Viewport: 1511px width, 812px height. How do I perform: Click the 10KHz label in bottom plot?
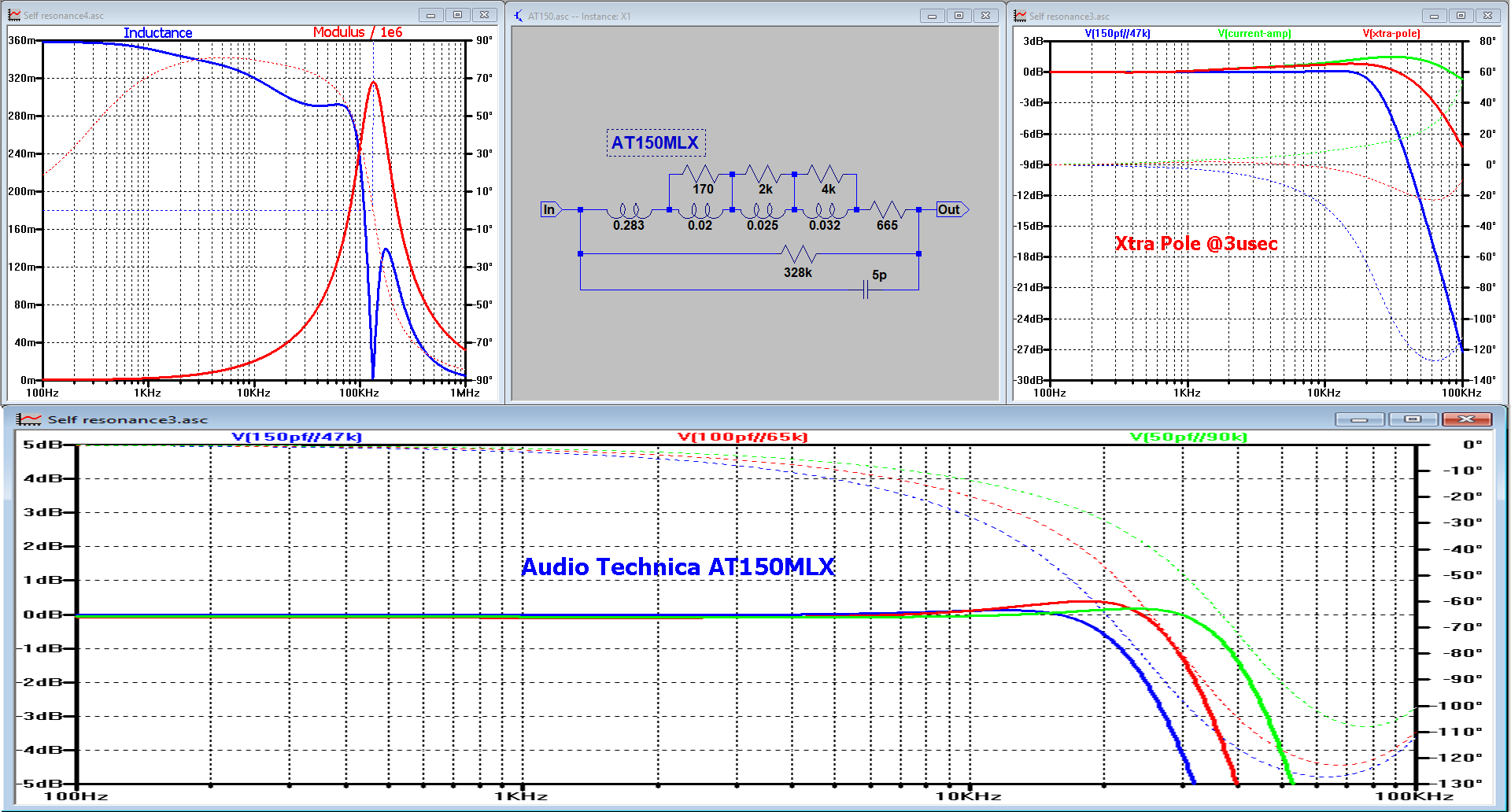coord(969,796)
